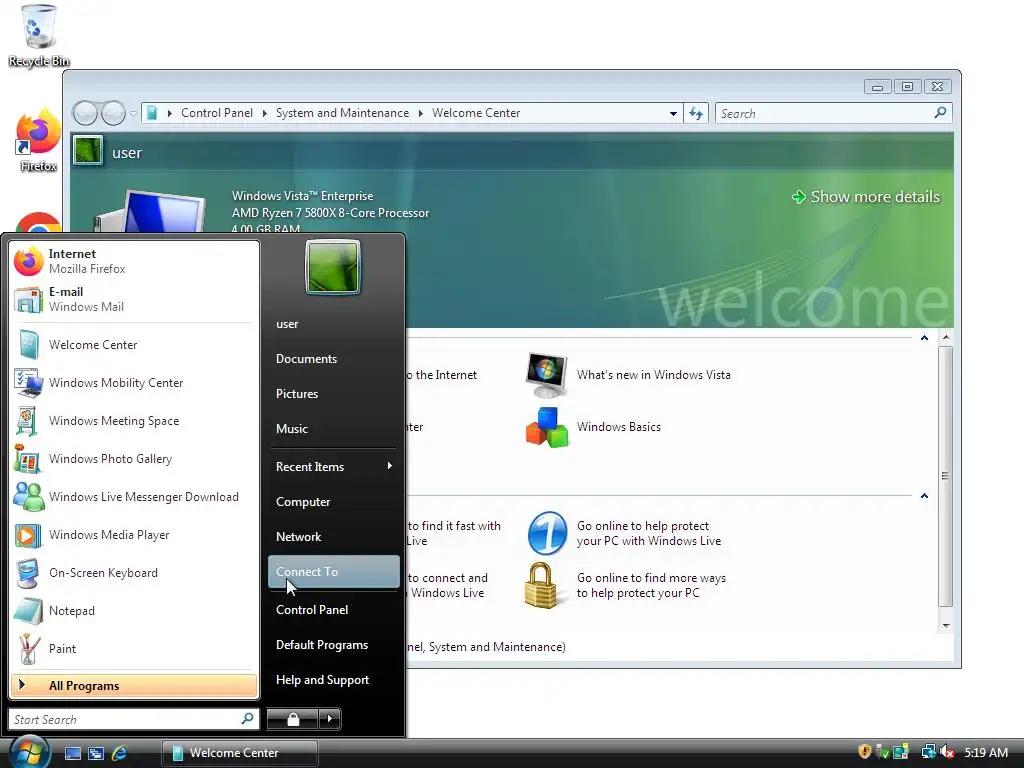The width and height of the screenshot is (1024, 768).
Task: Open Mozilla Firefox from Start menu Internet entry
Action: (134, 261)
